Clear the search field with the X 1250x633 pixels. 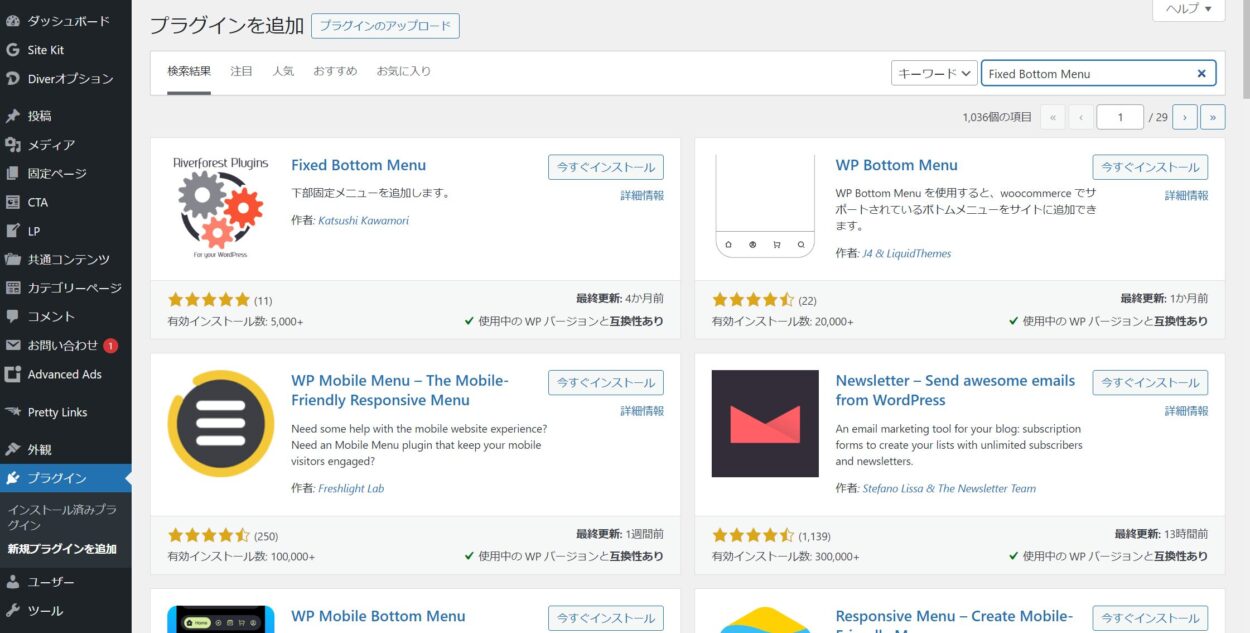coord(1201,72)
